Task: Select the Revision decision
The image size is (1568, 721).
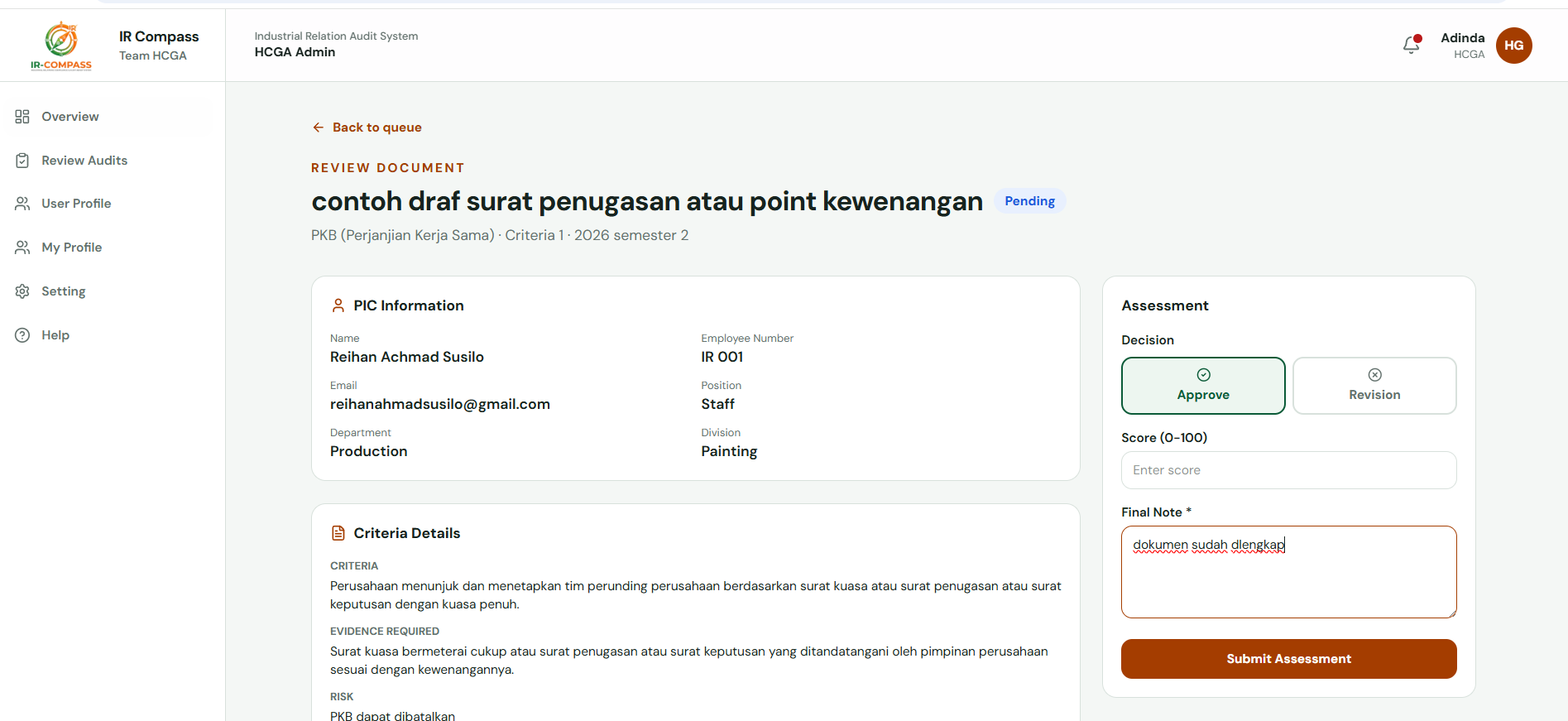Action: coord(1374,386)
